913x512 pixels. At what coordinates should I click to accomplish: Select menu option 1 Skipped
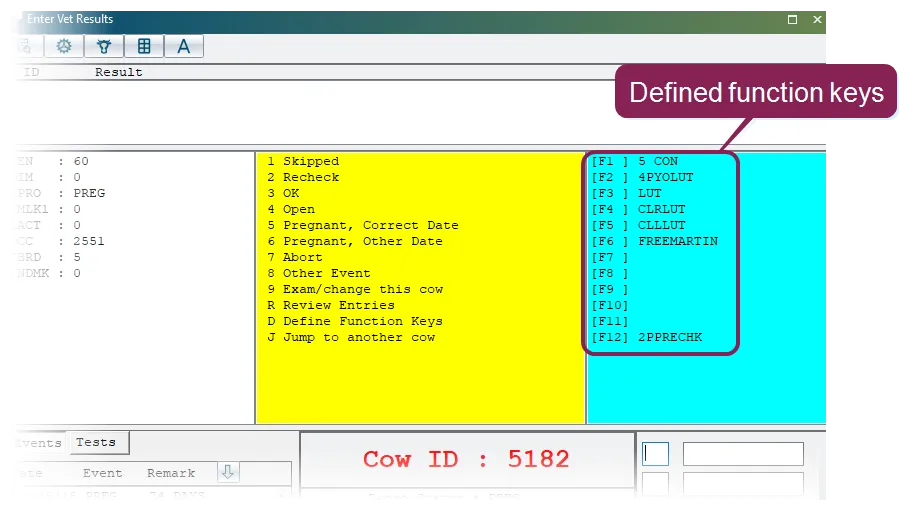point(303,161)
